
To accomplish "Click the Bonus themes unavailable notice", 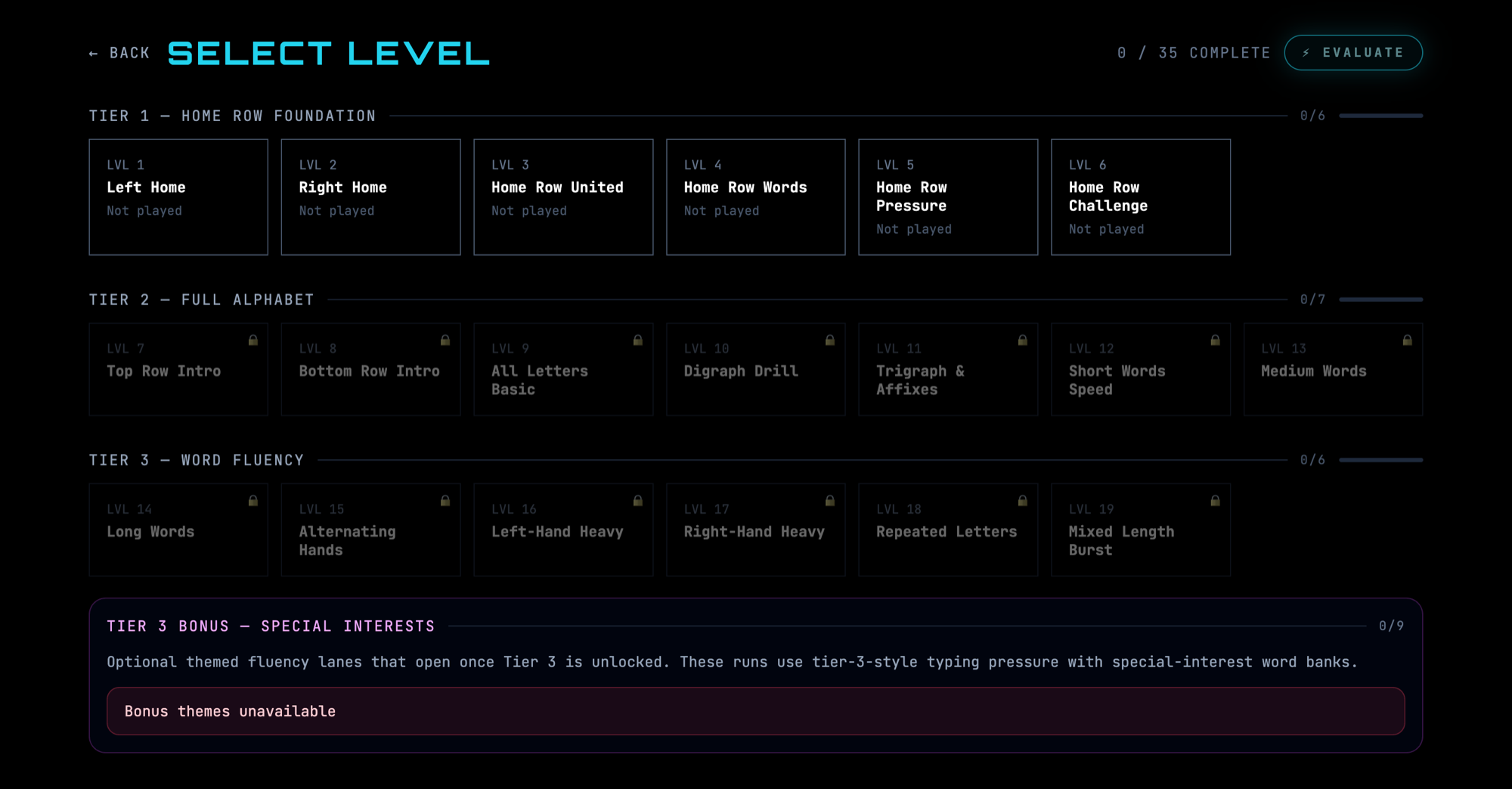I will pos(756,711).
